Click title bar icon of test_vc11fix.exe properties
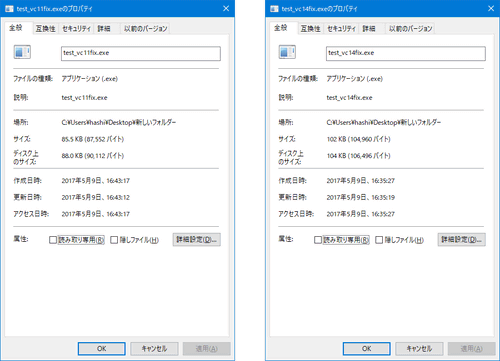This screenshot has width=500, height=361. pos(9,9)
